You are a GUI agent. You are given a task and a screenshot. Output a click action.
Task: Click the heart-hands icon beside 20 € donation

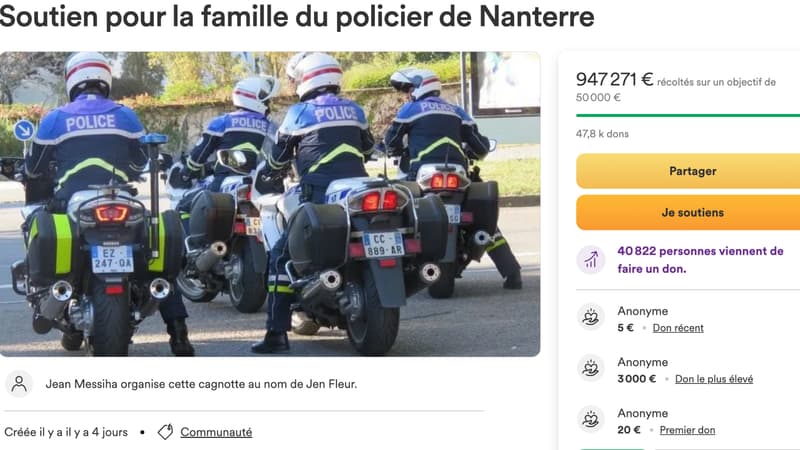click(591, 419)
